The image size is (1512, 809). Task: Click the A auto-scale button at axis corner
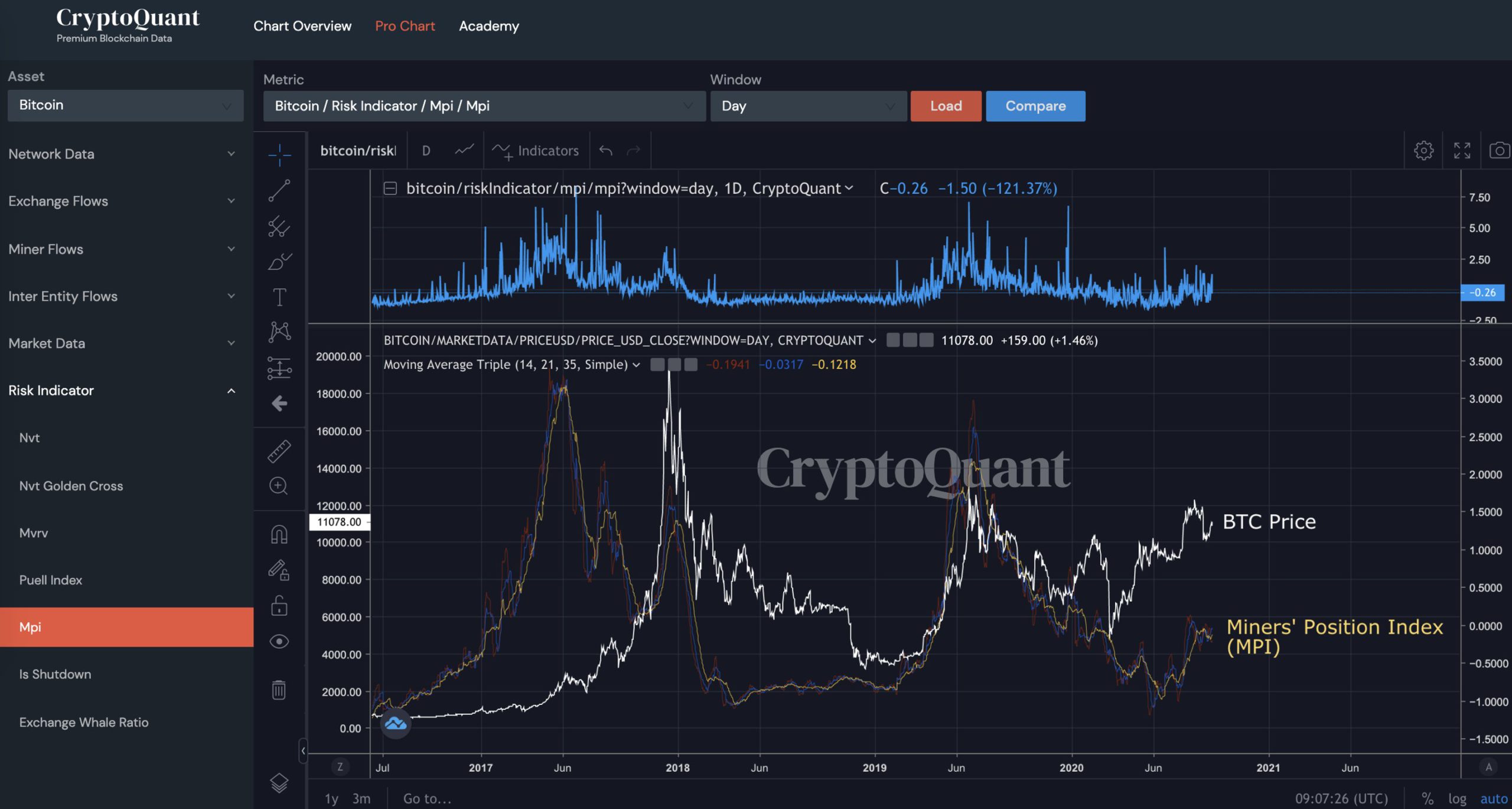click(1488, 767)
